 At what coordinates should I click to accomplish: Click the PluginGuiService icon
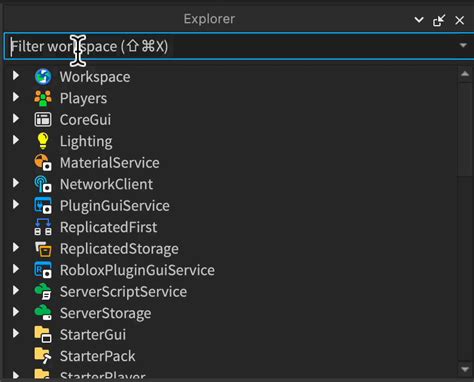43,205
